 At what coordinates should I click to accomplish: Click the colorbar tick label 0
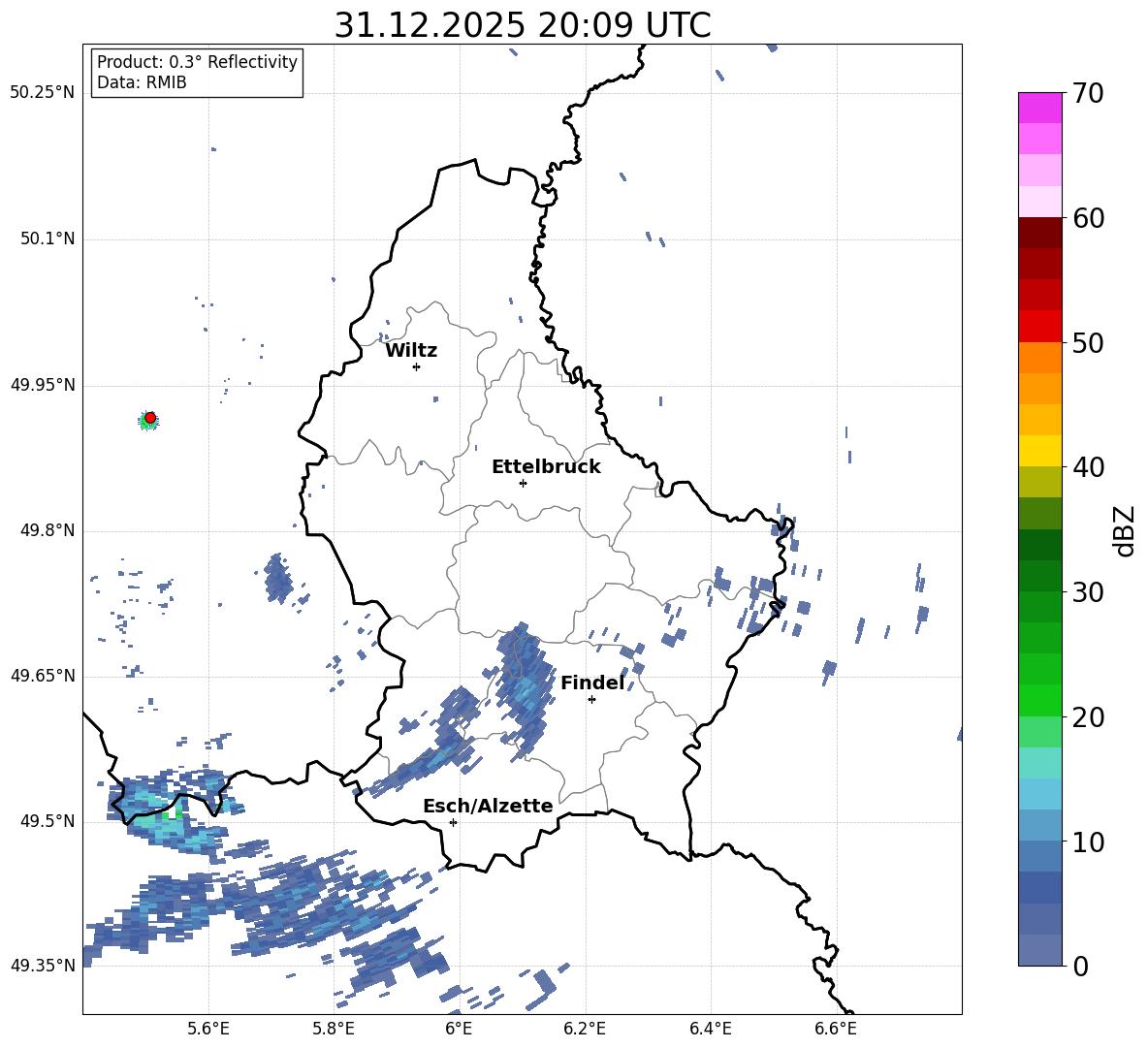tap(1080, 967)
